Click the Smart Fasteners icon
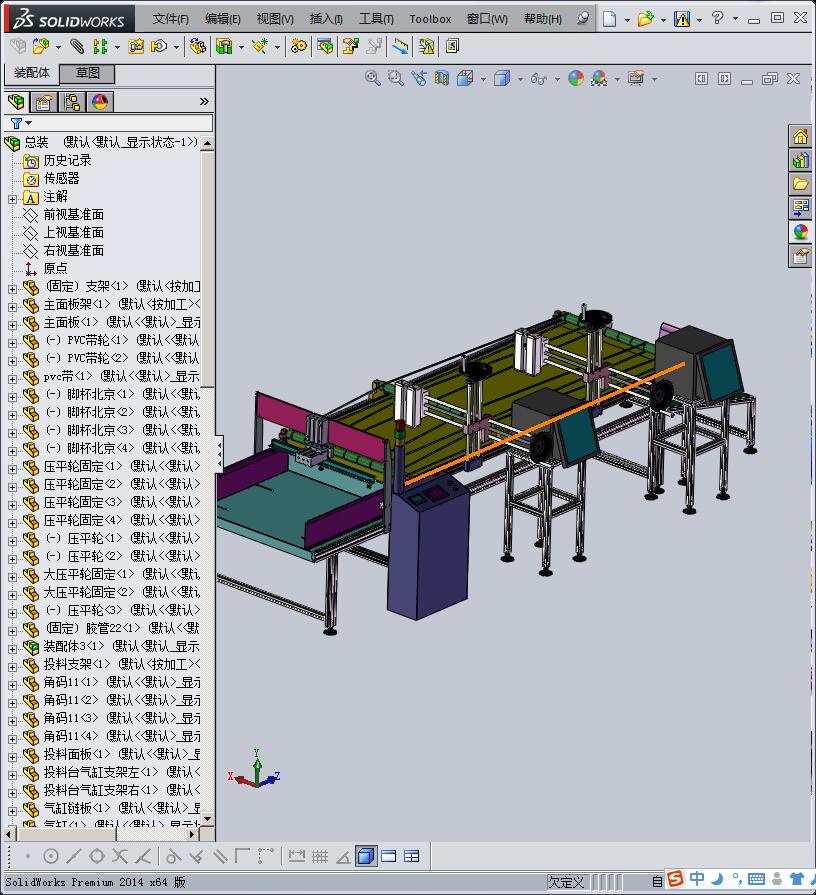Screen dimensions: 816x895 click(x=136, y=46)
